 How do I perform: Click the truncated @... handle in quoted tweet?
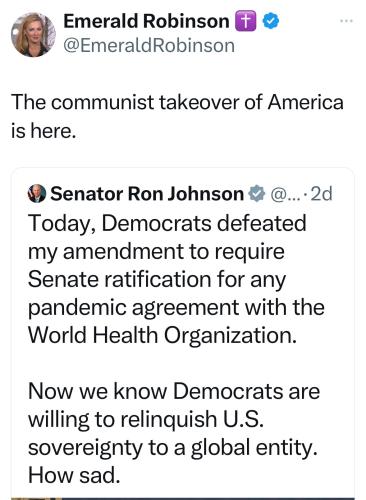click(x=285, y=194)
